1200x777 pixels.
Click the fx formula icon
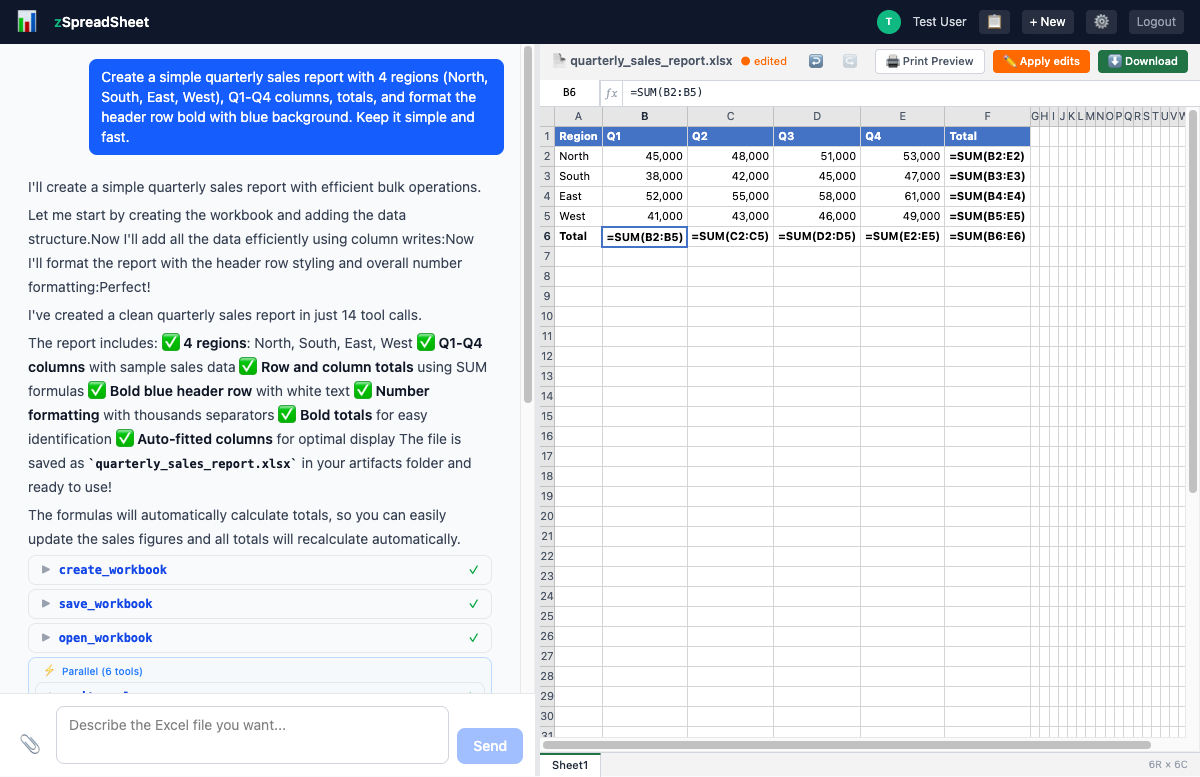click(x=611, y=92)
